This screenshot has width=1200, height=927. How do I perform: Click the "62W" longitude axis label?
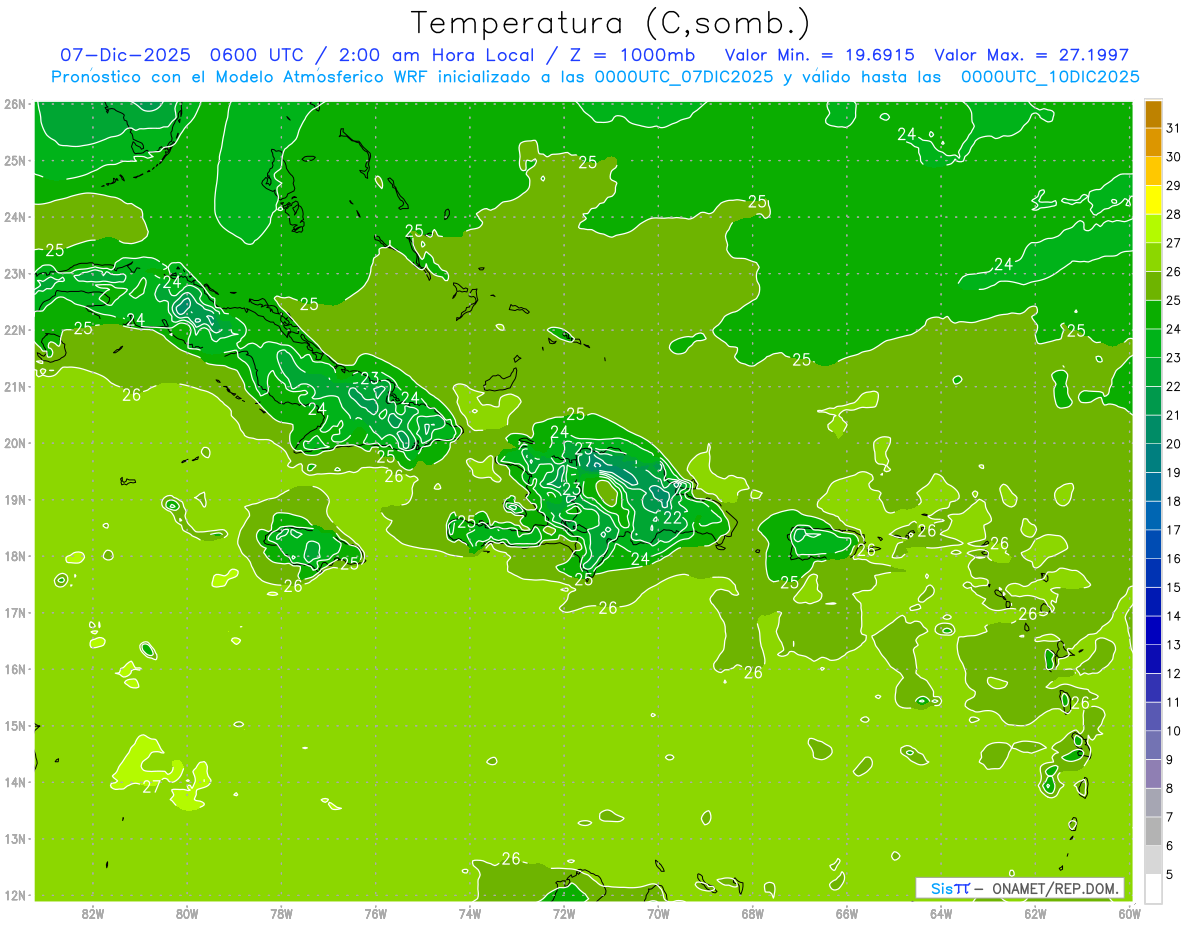click(1035, 913)
